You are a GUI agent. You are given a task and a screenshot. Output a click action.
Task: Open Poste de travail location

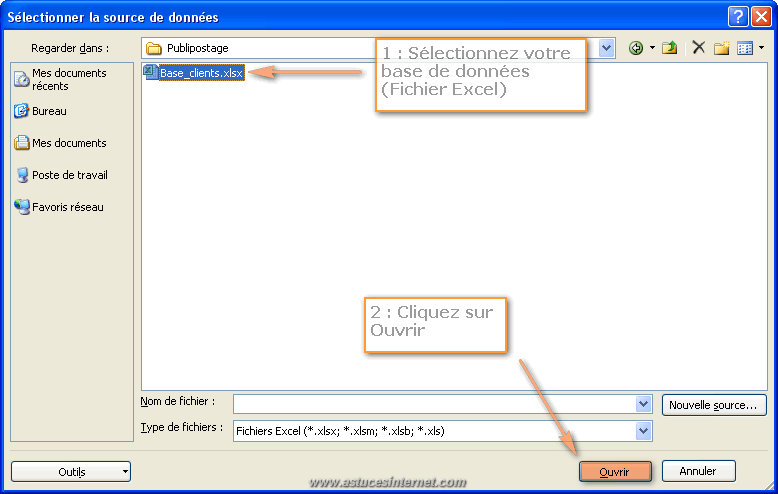tap(61, 175)
